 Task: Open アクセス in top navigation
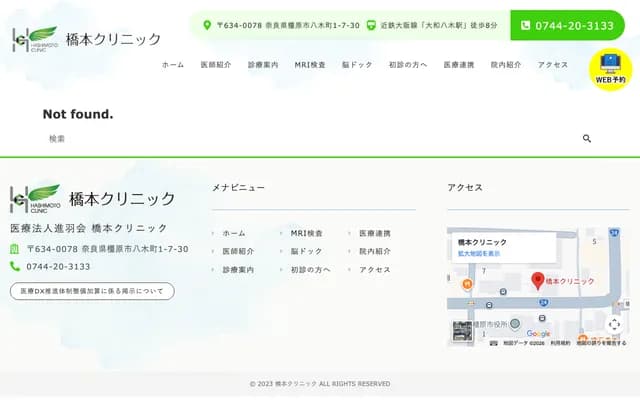(553, 64)
